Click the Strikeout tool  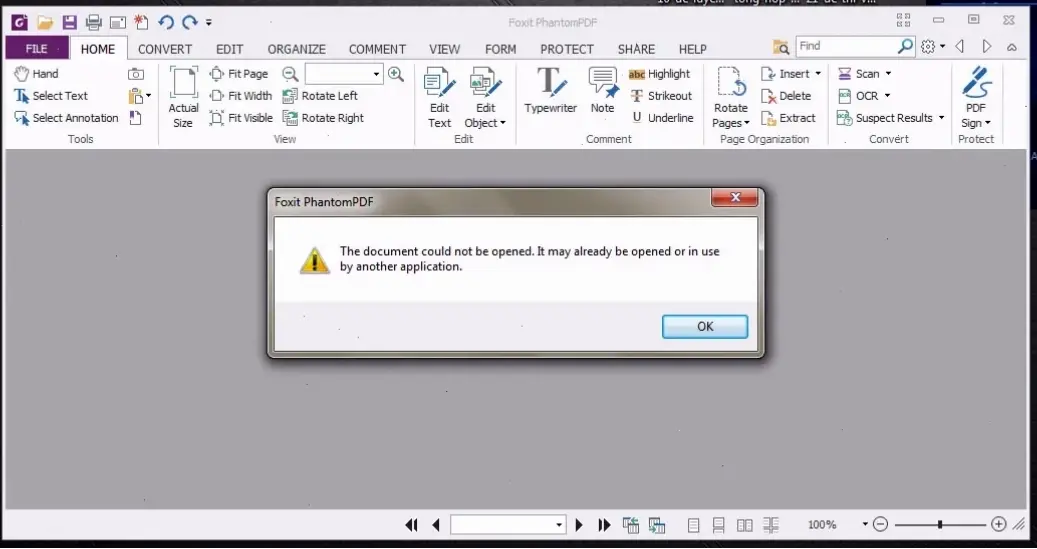660,96
